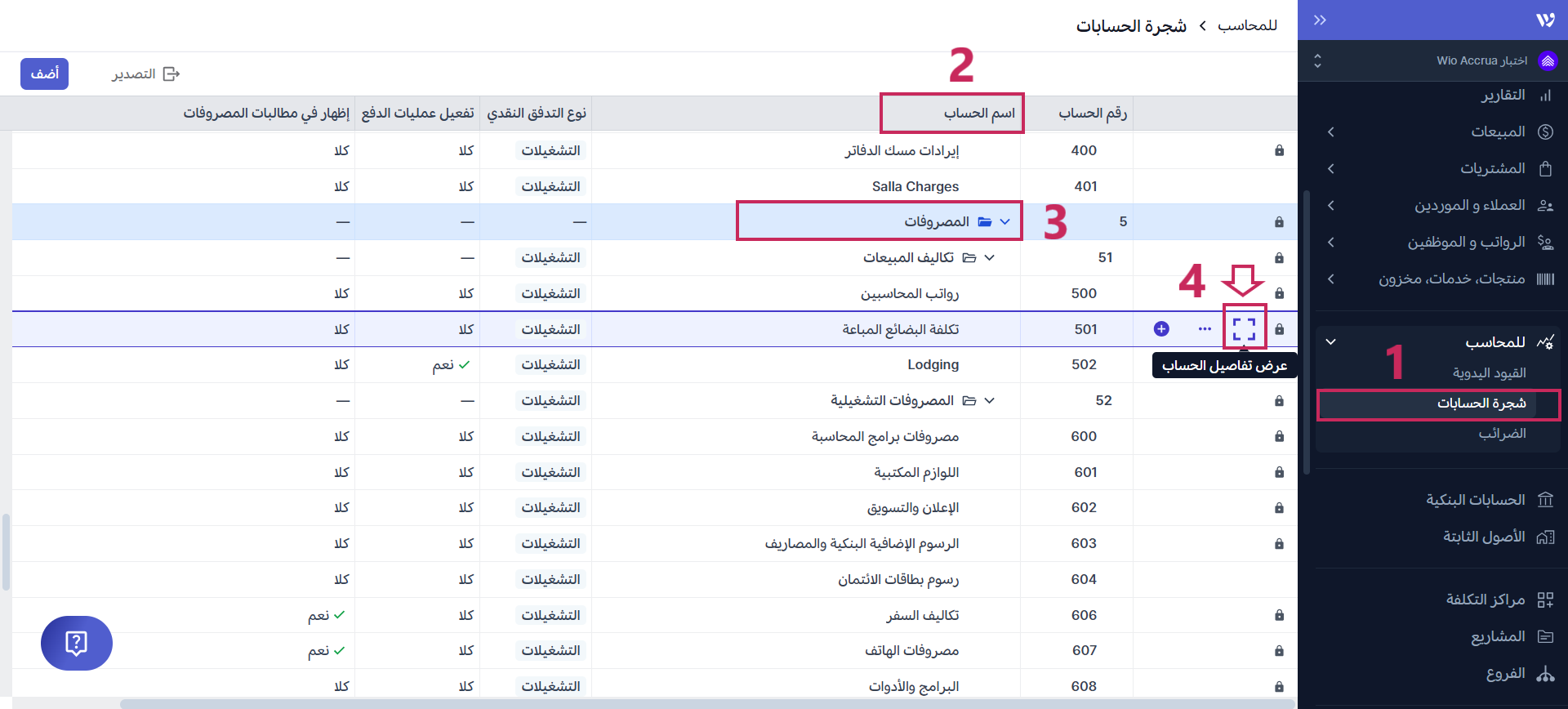Click the help chat floating button

pyautogui.click(x=76, y=643)
